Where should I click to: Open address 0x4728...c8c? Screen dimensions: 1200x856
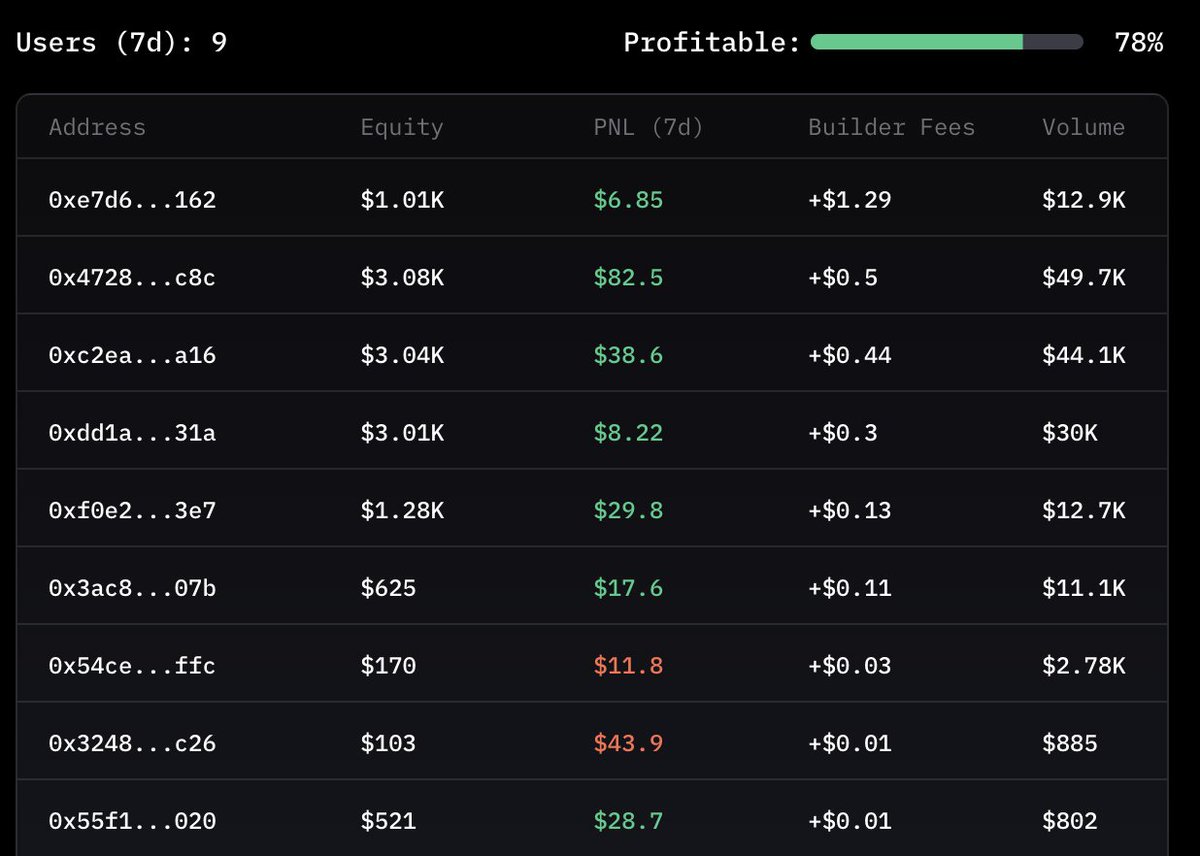tap(132, 277)
